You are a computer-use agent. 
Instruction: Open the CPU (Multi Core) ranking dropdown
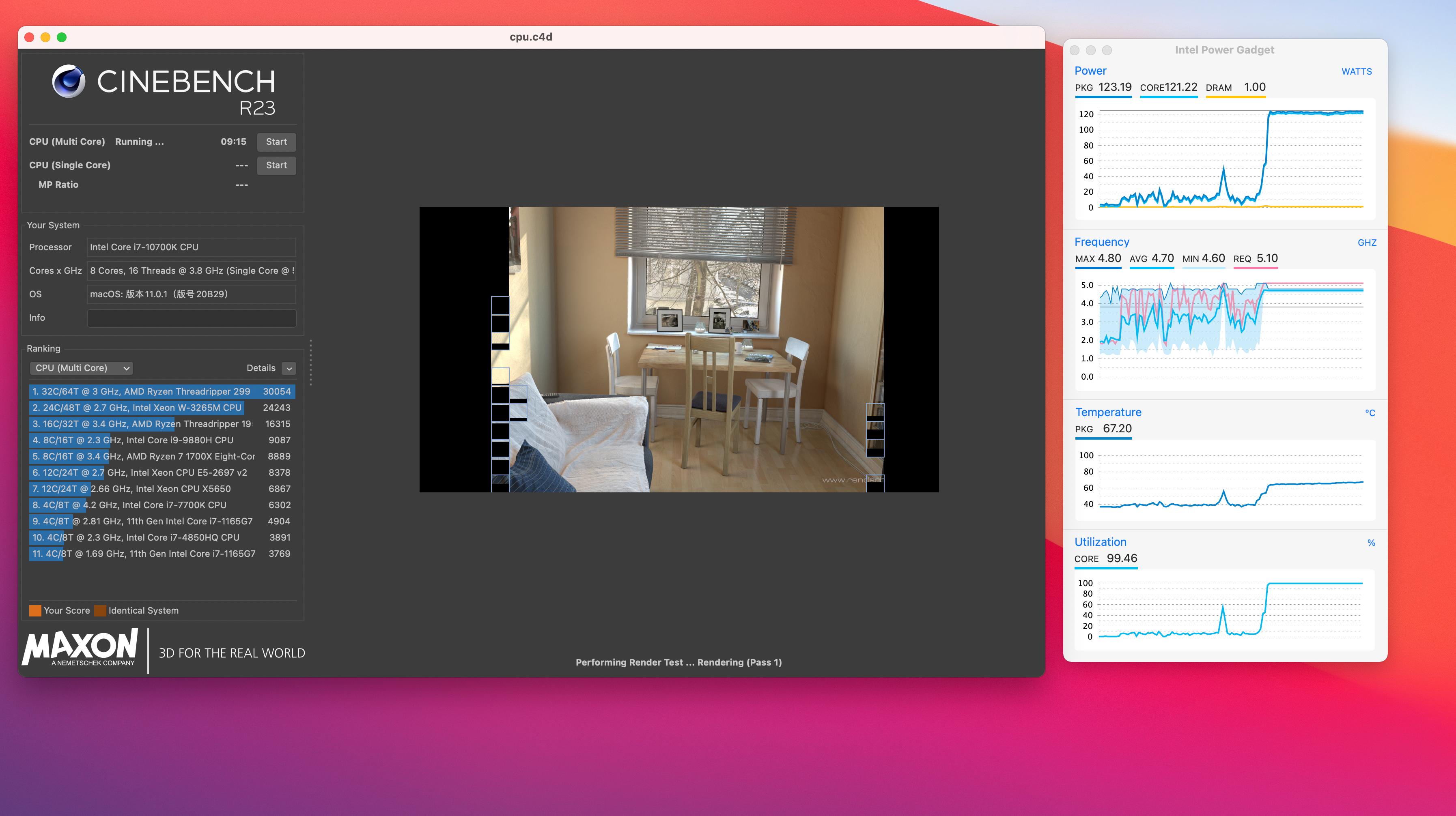coord(82,368)
